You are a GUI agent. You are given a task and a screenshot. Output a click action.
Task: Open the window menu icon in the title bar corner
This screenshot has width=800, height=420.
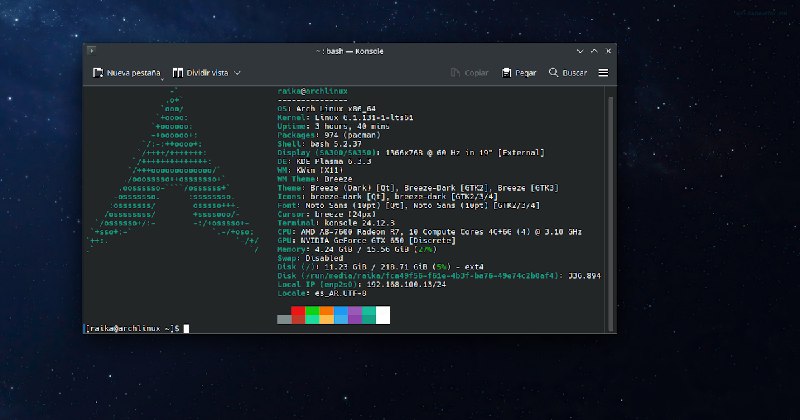pos(91,50)
